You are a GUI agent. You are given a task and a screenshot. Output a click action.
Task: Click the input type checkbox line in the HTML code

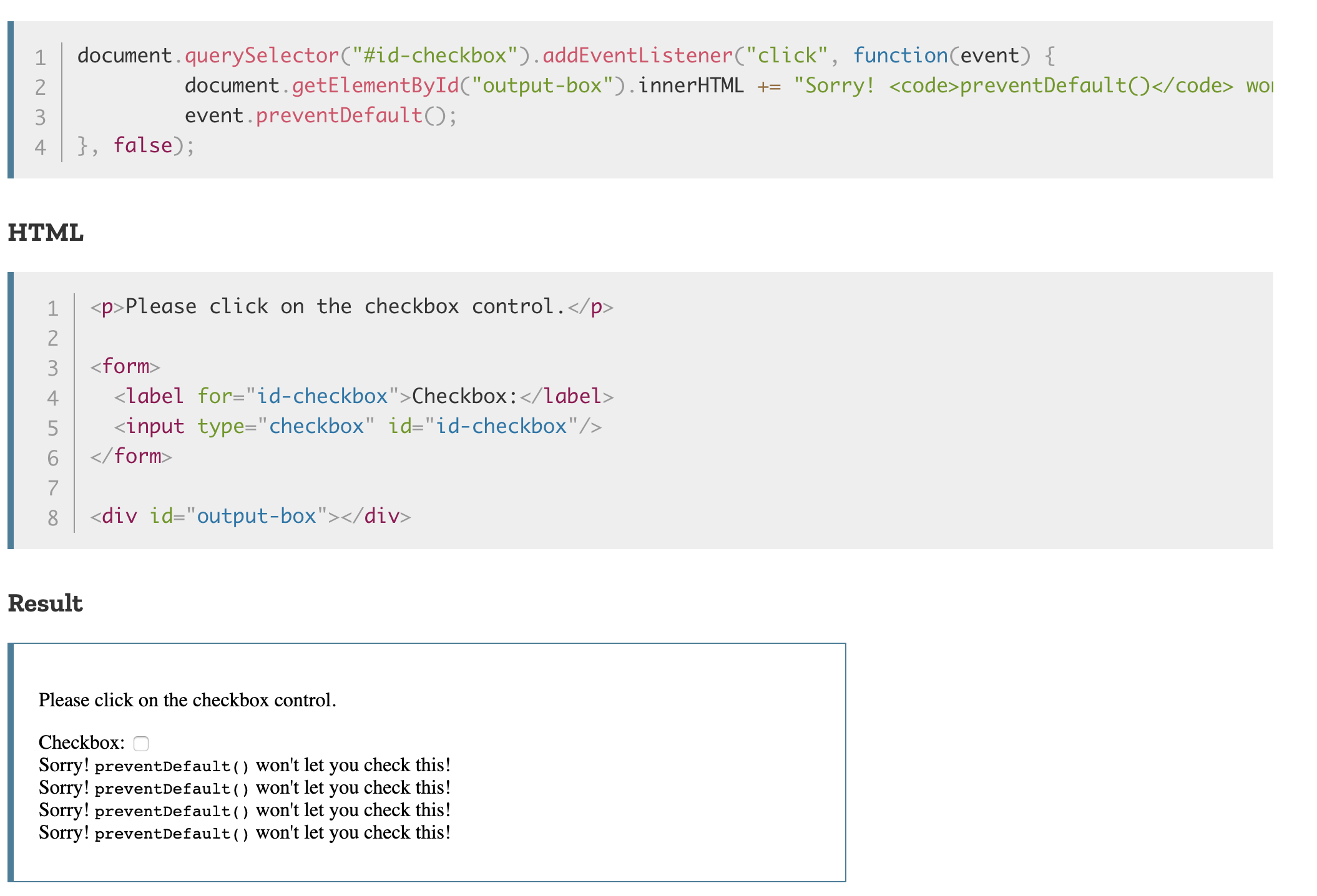click(x=357, y=426)
